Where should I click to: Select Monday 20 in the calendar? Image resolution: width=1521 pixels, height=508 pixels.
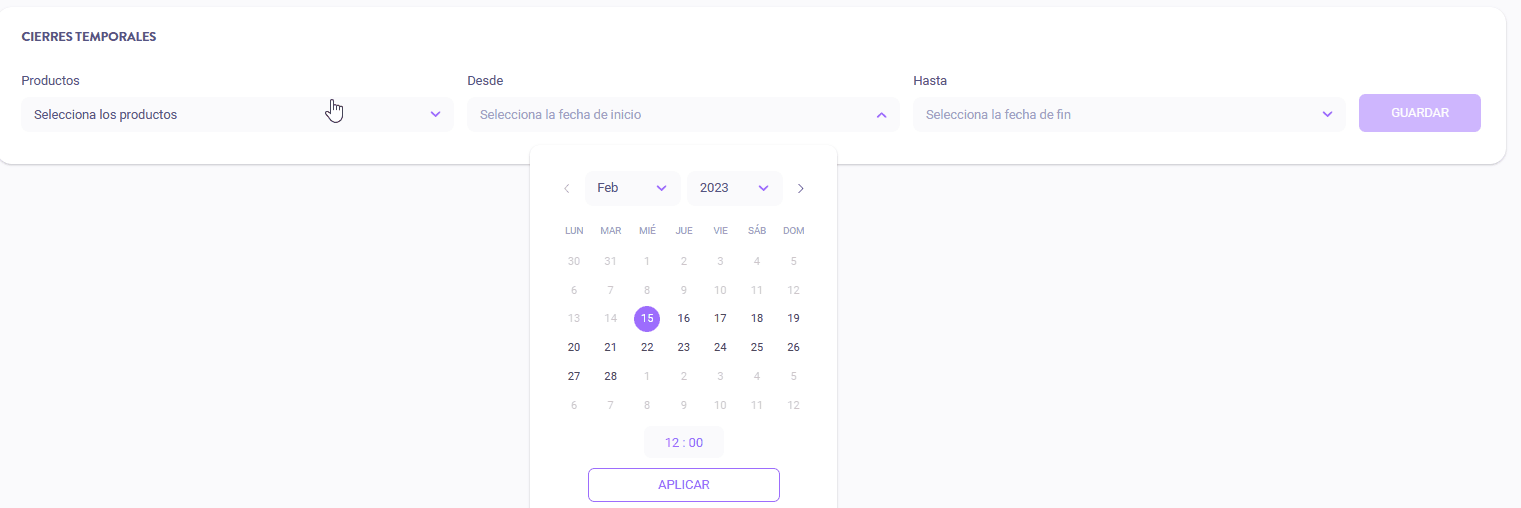point(574,348)
